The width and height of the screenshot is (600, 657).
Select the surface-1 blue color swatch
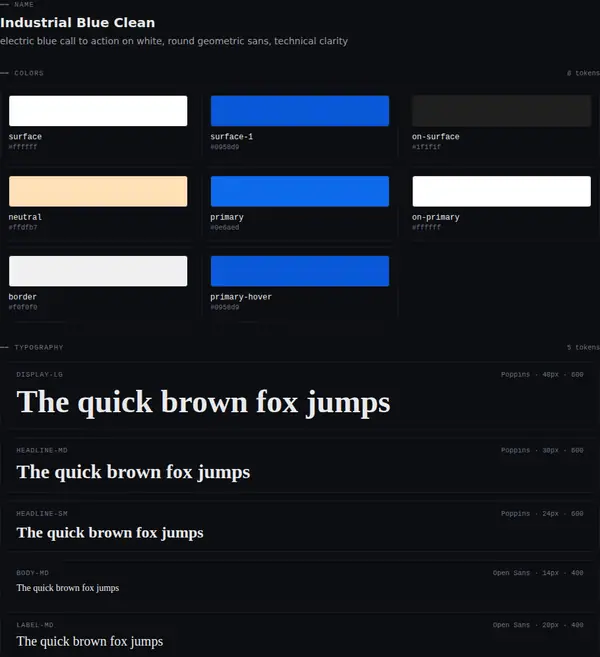pyautogui.click(x=300, y=111)
